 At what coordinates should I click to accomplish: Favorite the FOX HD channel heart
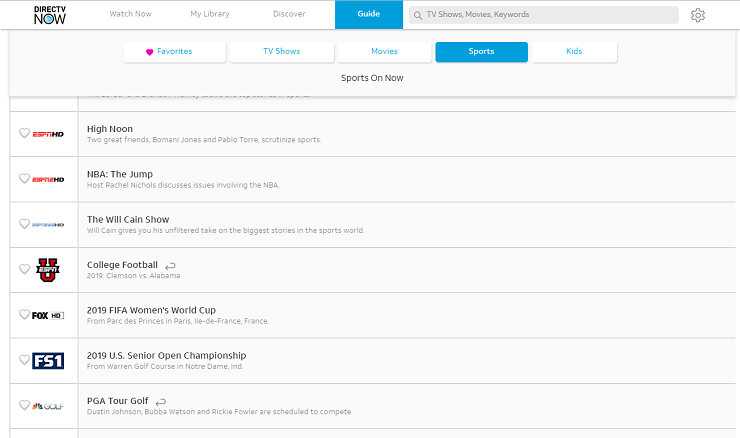25,314
